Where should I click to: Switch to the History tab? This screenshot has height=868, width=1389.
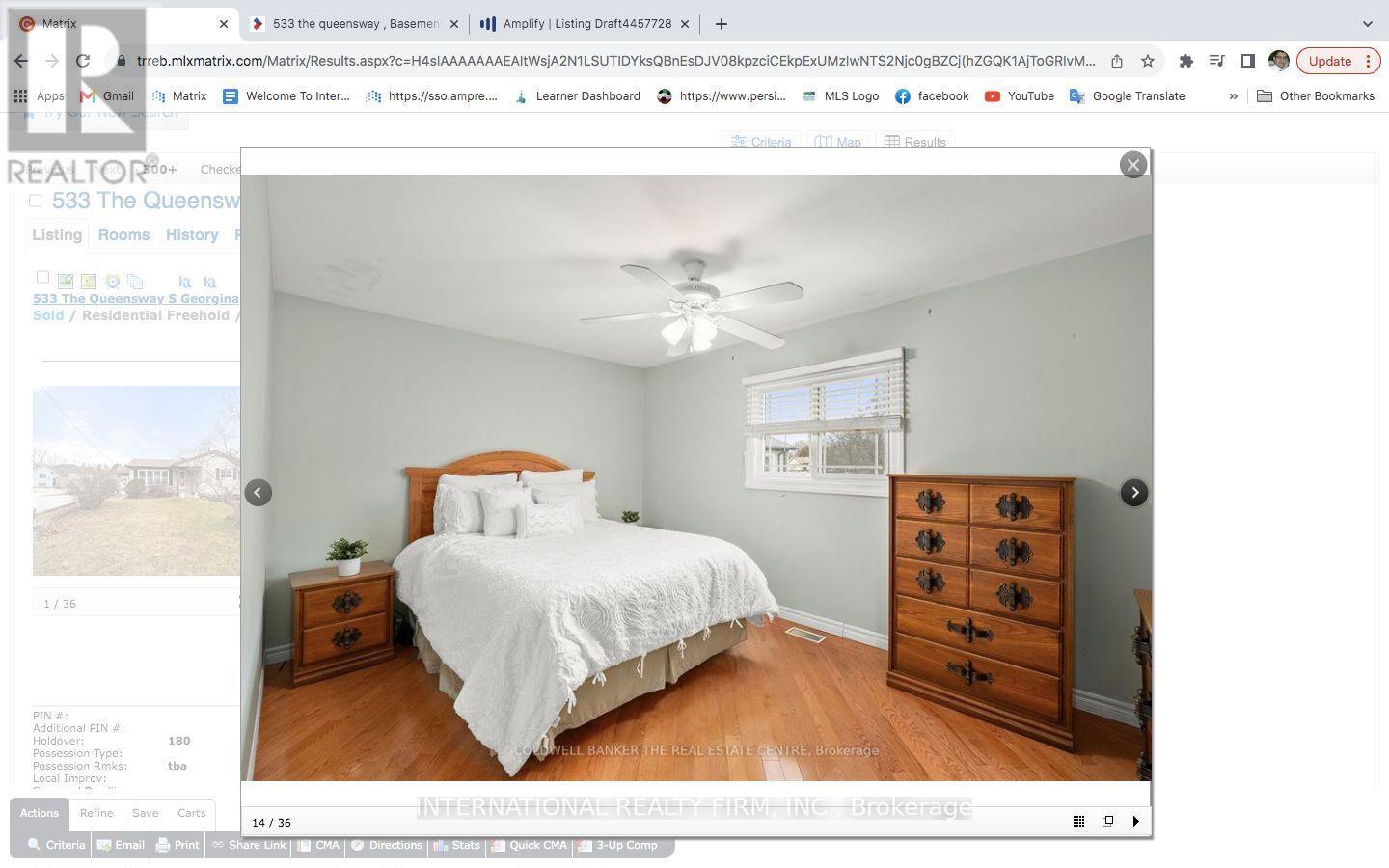(192, 234)
